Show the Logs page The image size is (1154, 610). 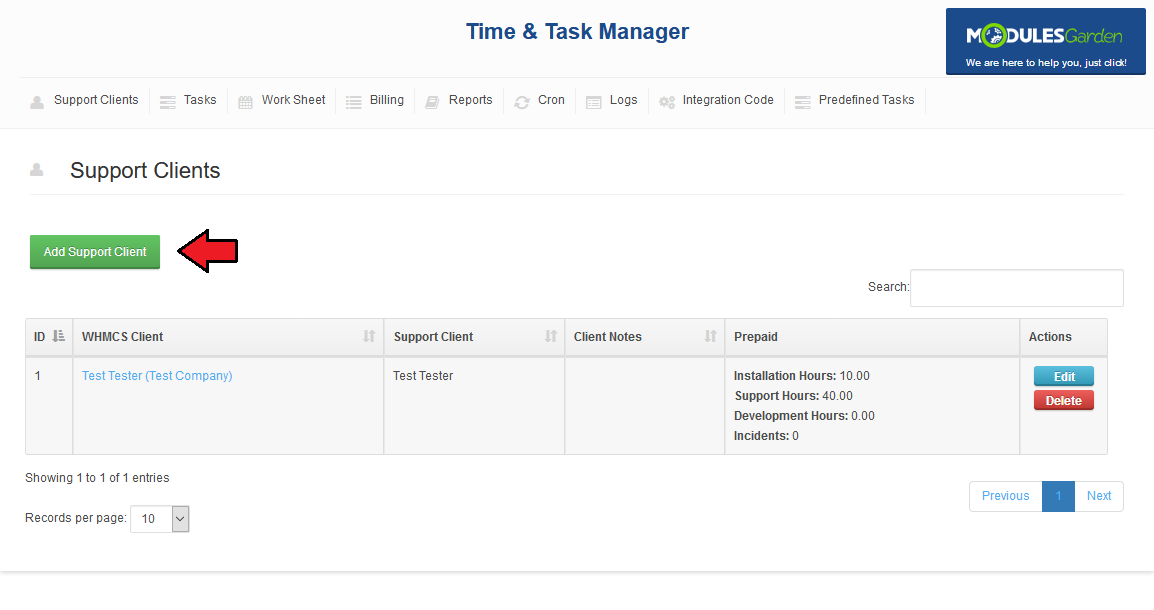point(623,100)
